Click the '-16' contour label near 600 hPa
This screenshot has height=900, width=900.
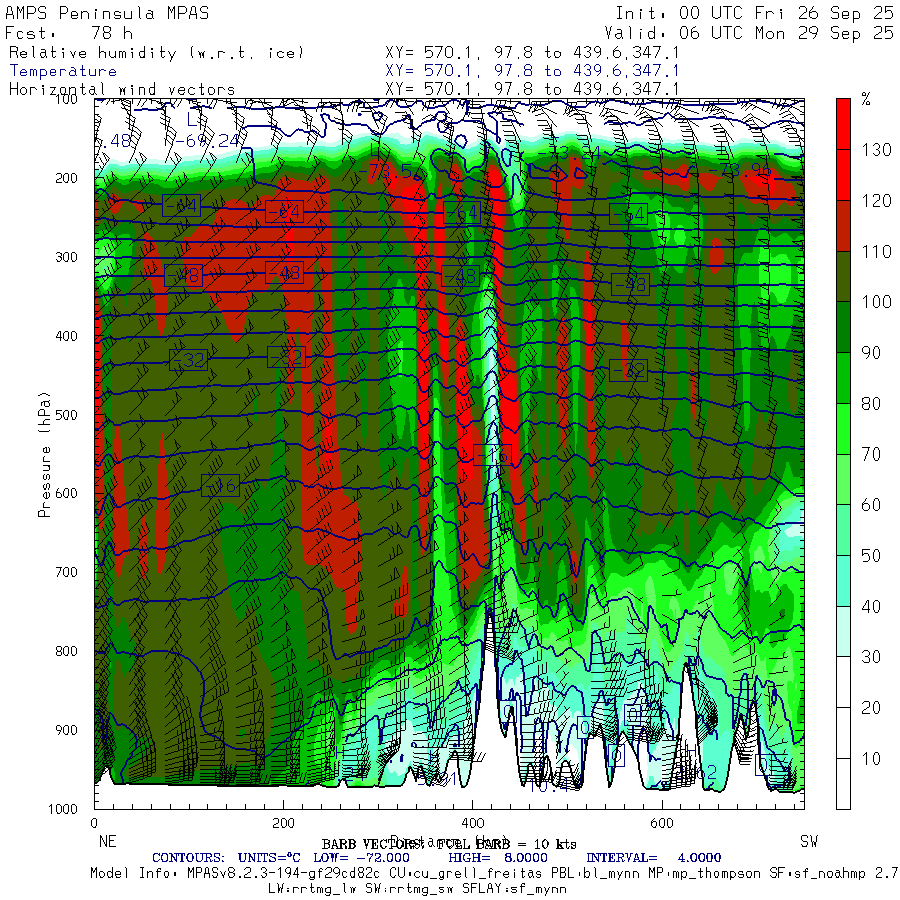(x=220, y=486)
